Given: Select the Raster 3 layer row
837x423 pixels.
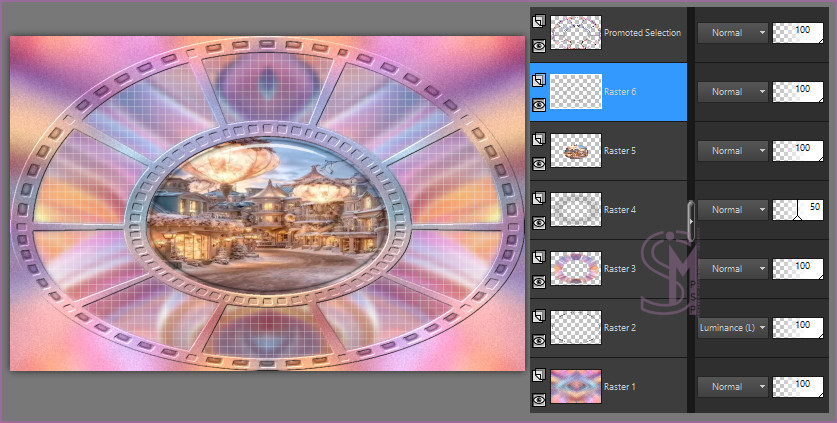Looking at the screenshot, I should pyautogui.click(x=621, y=269).
